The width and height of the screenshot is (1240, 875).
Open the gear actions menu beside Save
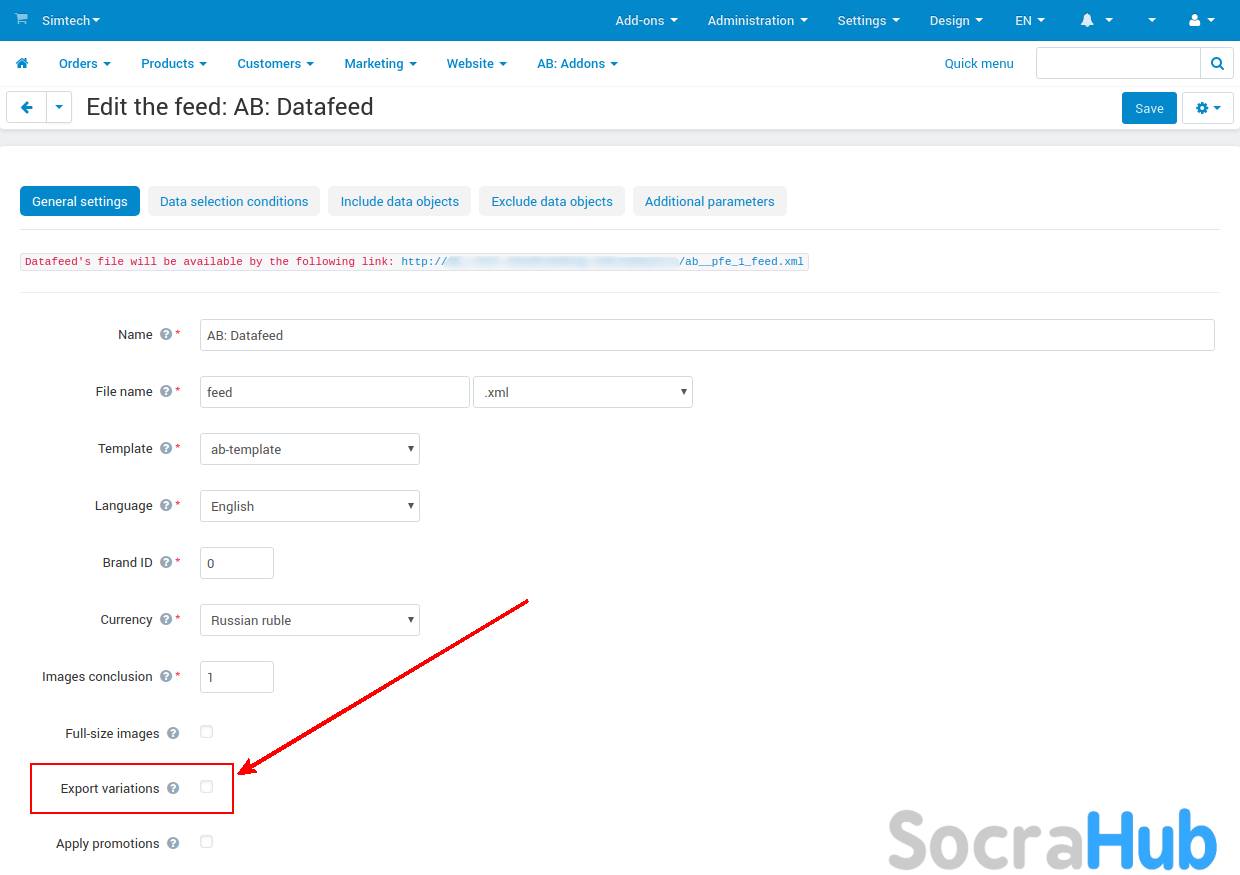tap(1208, 108)
